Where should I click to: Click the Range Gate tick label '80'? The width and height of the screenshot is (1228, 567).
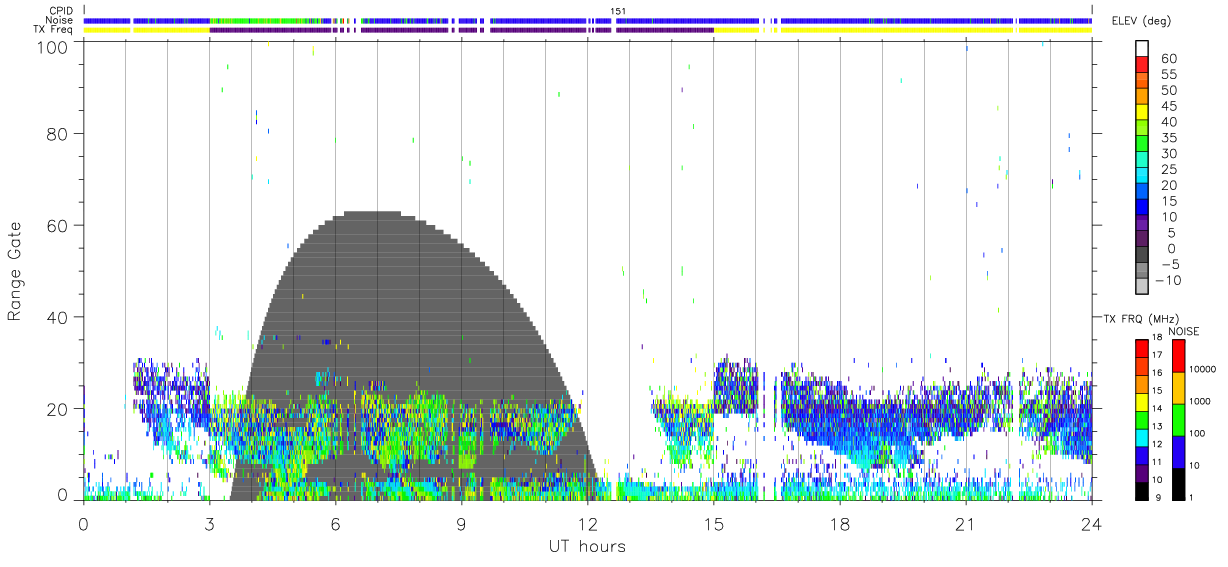pyautogui.click(x=57, y=133)
